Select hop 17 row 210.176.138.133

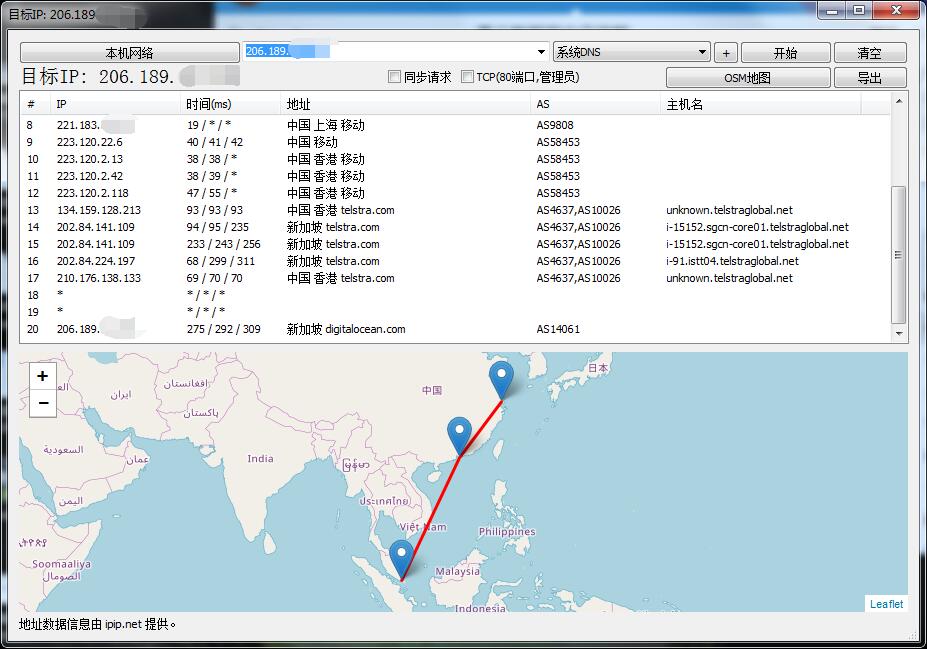coord(455,278)
